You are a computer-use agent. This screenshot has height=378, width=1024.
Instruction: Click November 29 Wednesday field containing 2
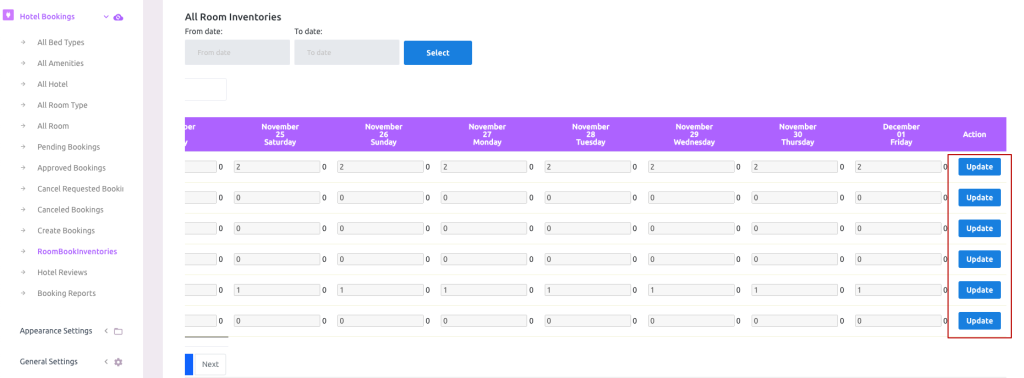(691, 167)
